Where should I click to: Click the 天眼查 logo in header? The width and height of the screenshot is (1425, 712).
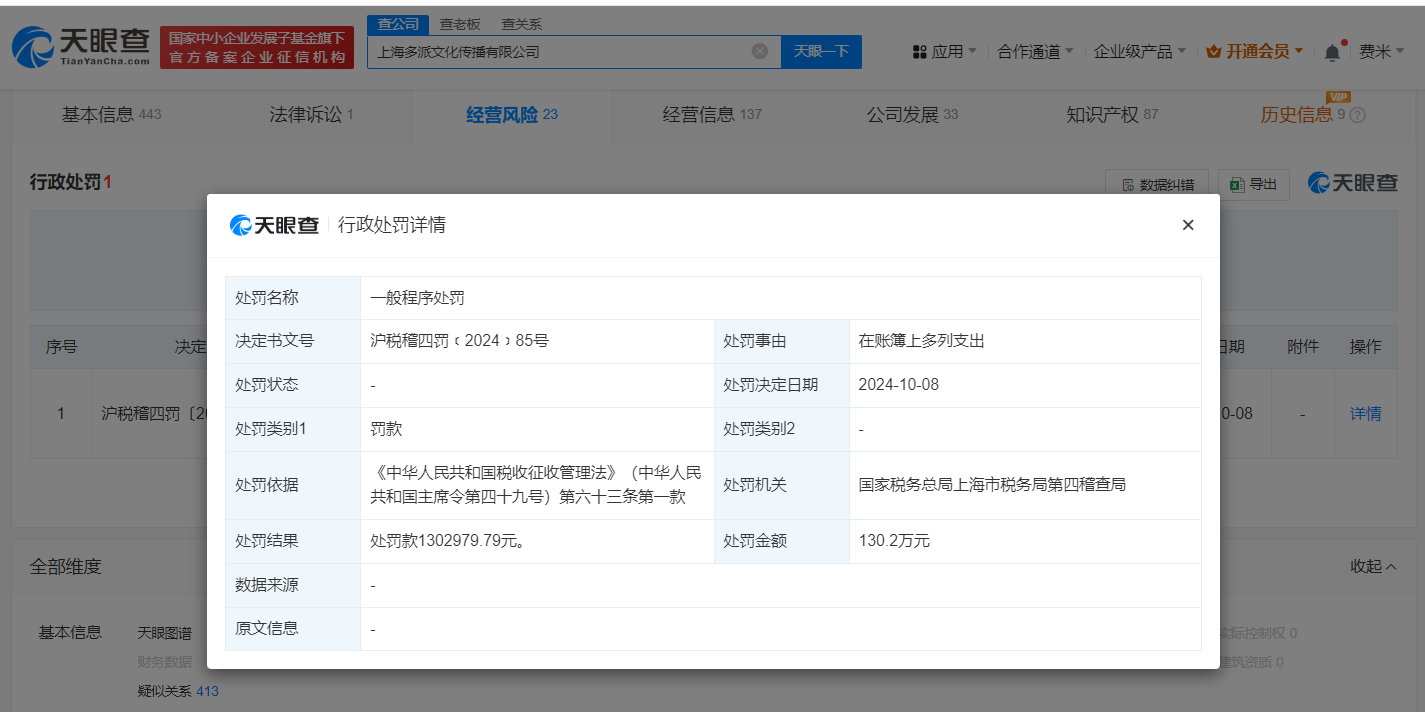81,47
